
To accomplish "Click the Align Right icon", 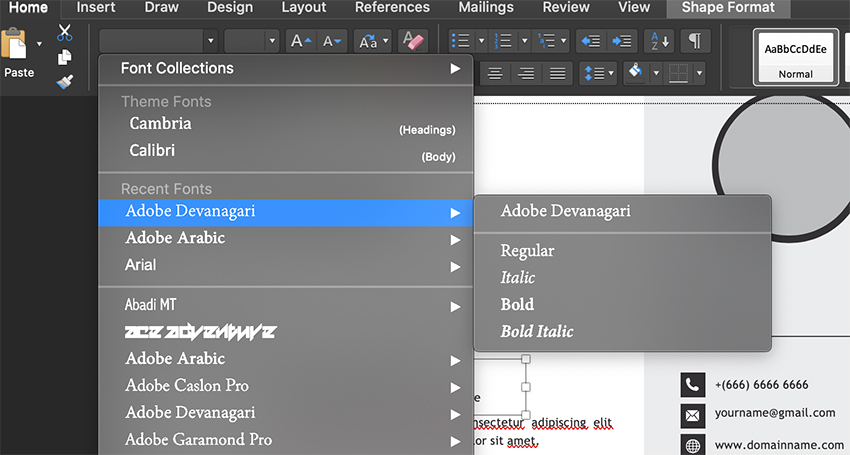I will [526, 73].
